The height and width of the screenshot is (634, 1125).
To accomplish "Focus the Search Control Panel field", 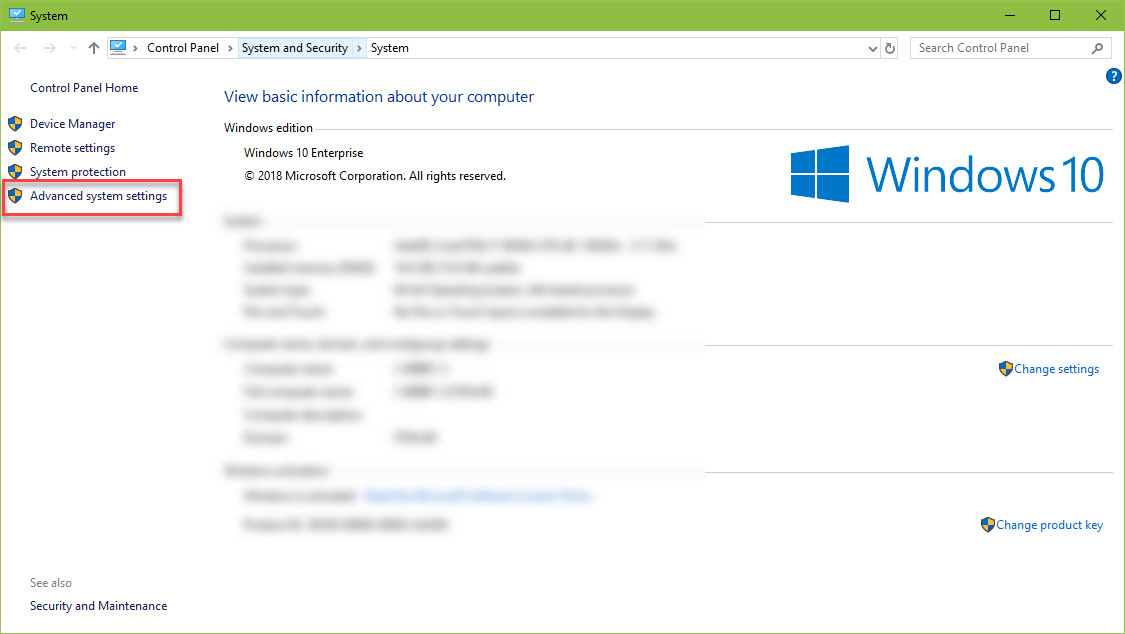I will [x=1000, y=48].
